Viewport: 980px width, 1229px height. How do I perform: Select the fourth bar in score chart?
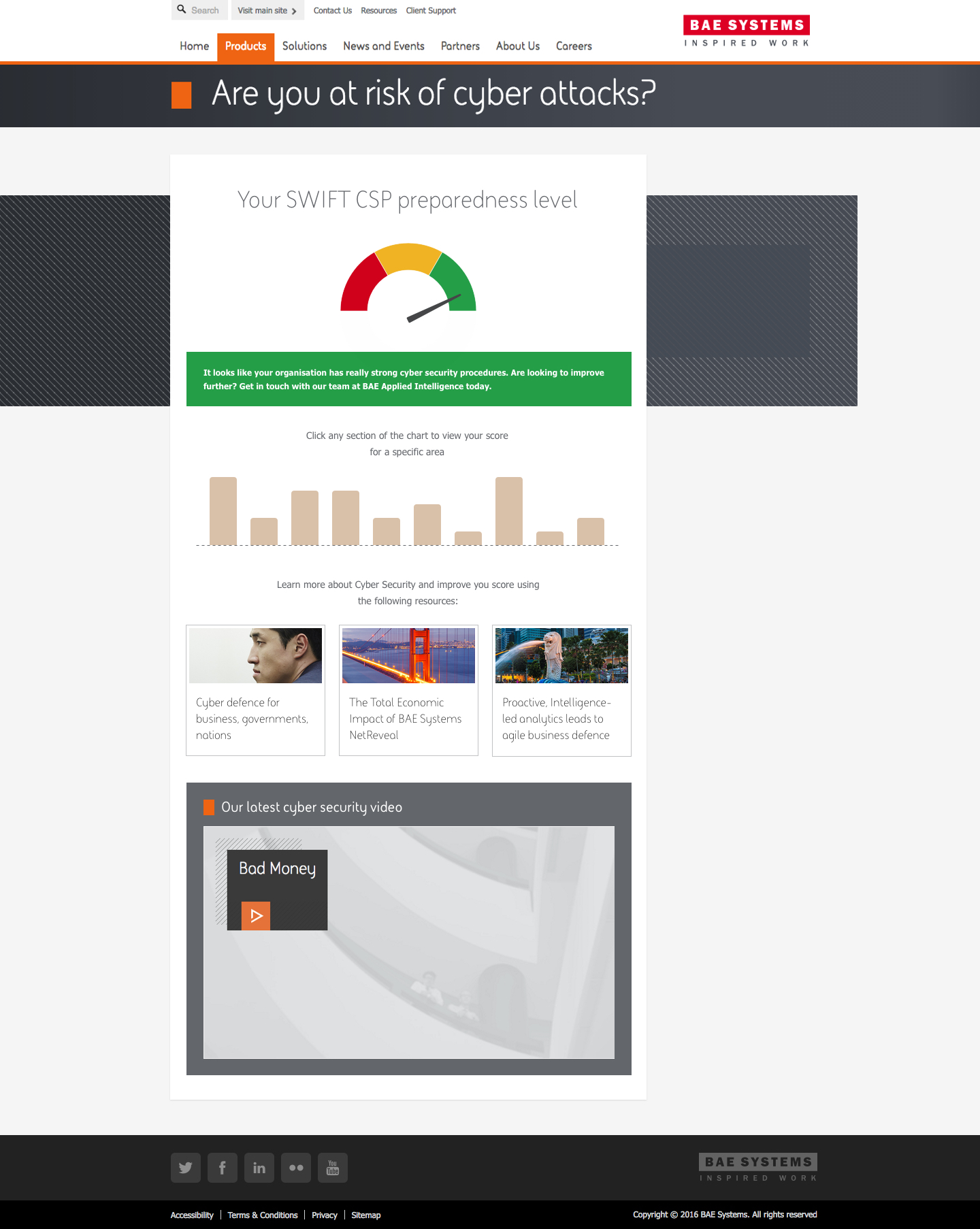tap(346, 518)
